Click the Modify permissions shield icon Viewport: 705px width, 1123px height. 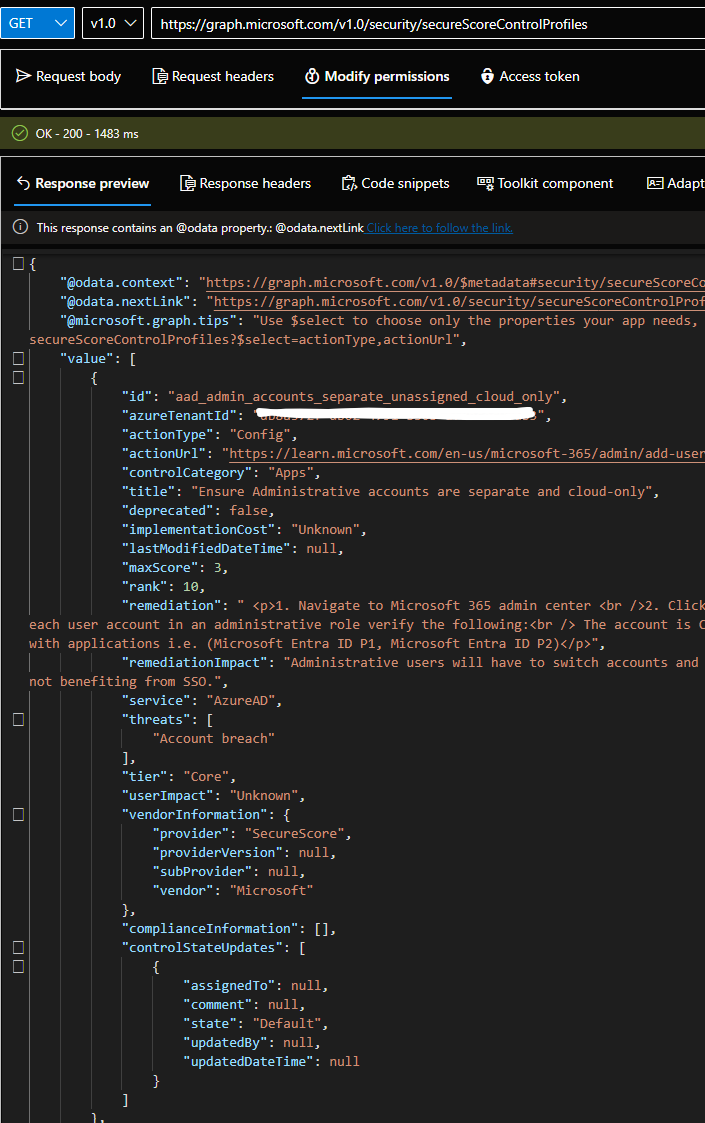[x=312, y=76]
